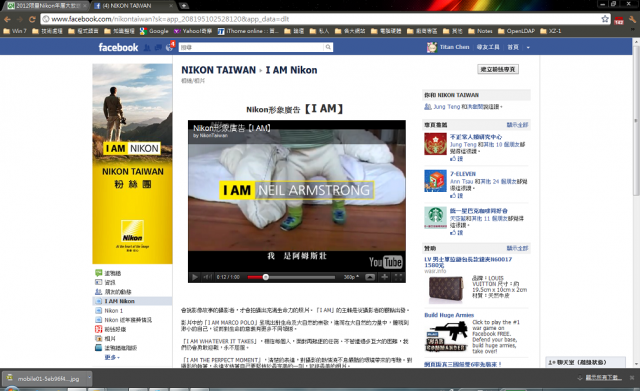Viewport: 640px width, 391px height.
Task: Mute the YouTube video volume
Action: coord(208,277)
